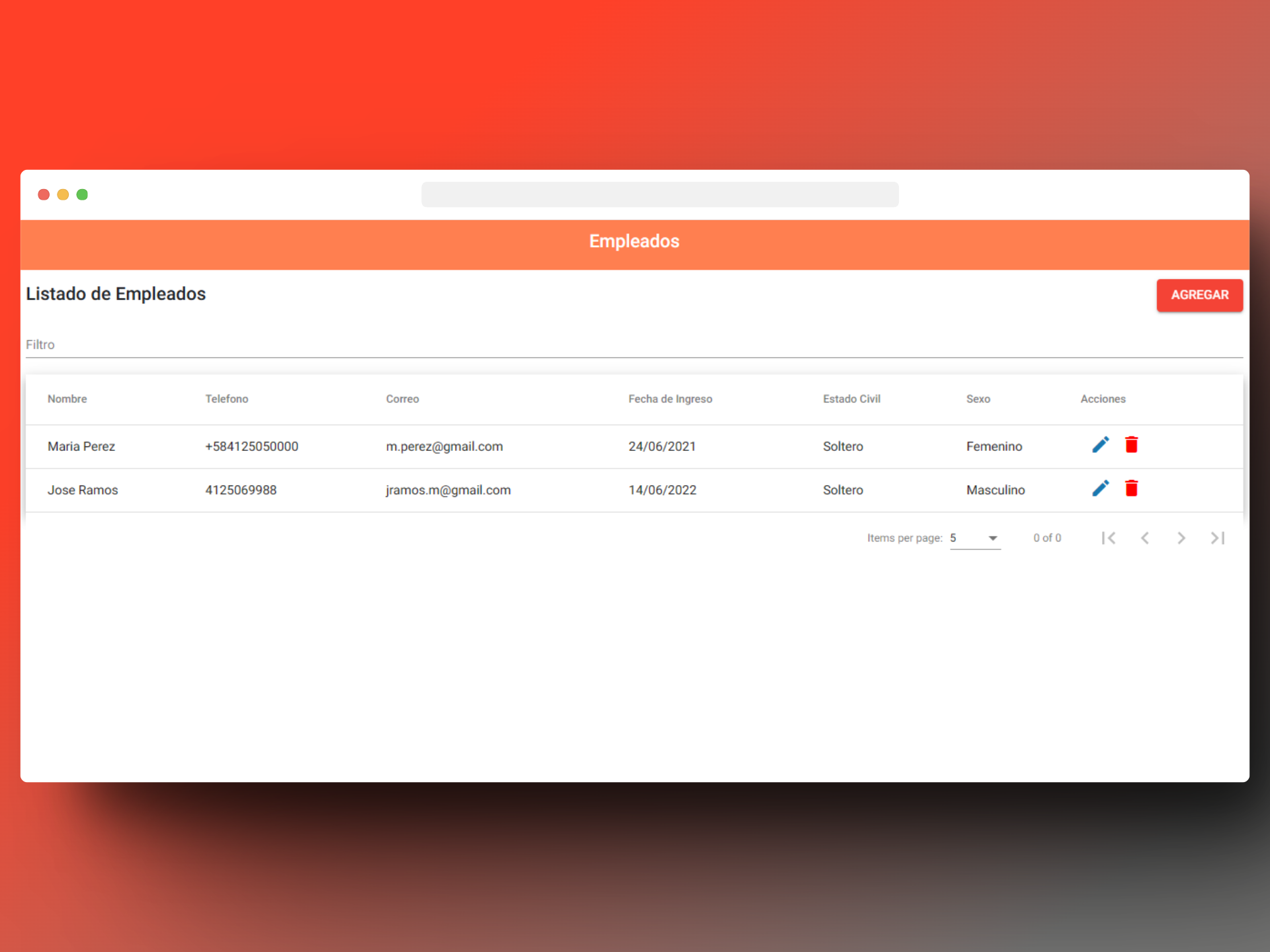Click the Acciones column header

tap(1103, 399)
